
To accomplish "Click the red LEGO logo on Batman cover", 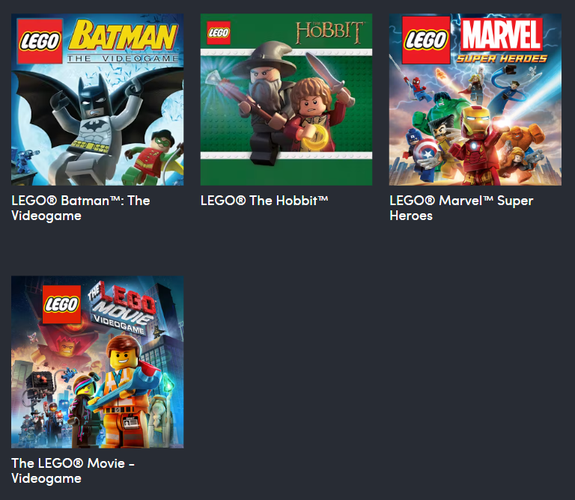I will 40,41.
